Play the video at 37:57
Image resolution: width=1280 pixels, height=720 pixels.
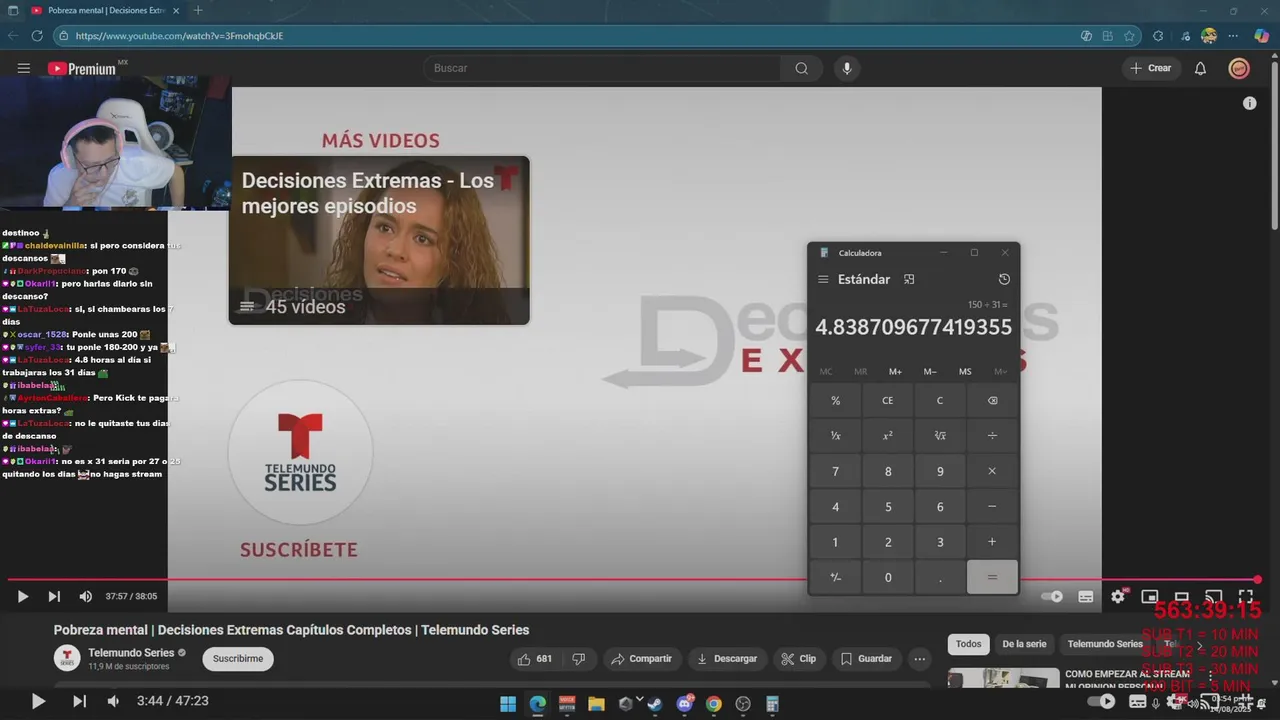point(22,596)
